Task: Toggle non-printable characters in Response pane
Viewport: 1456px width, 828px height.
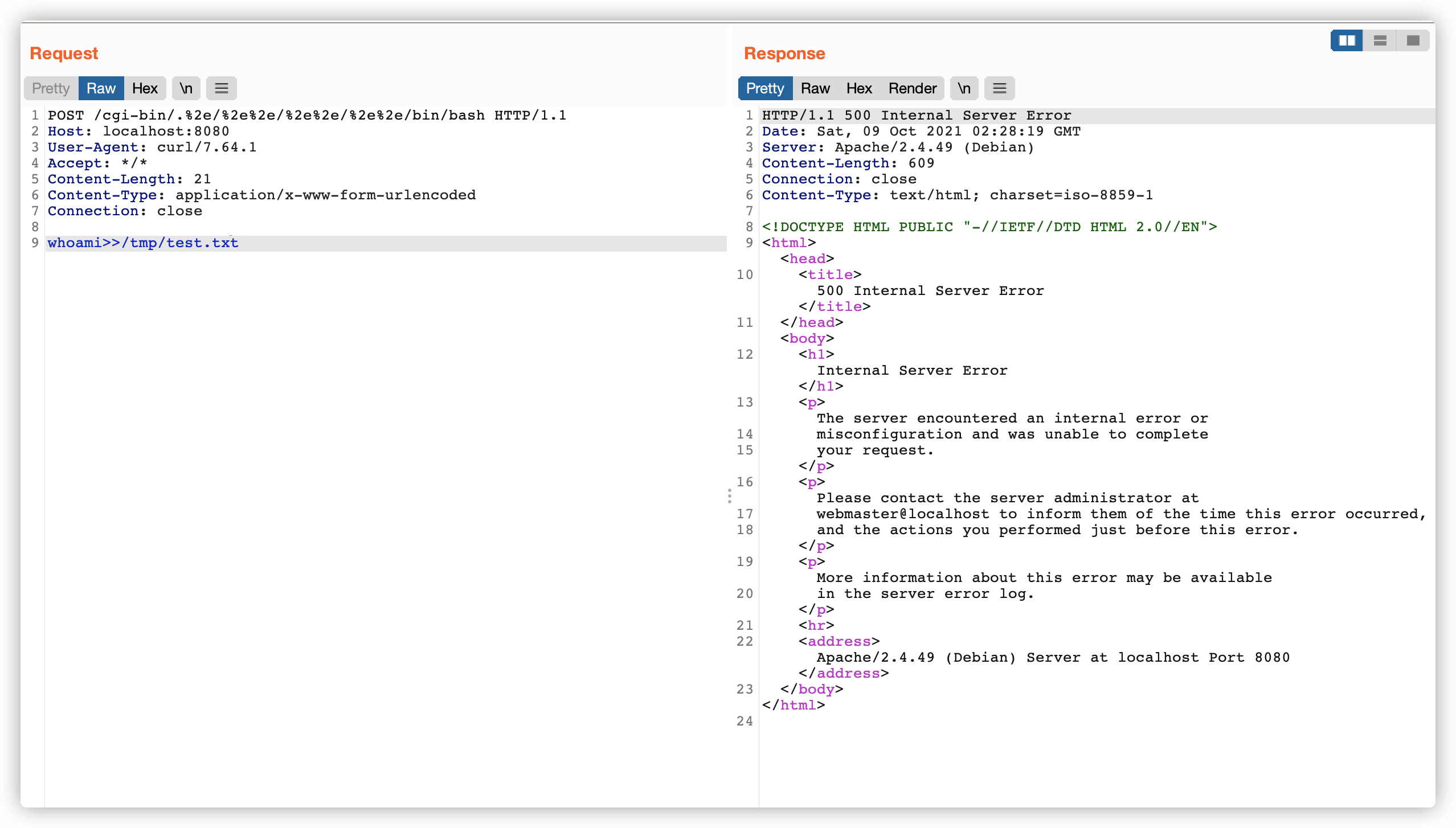Action: tap(964, 88)
